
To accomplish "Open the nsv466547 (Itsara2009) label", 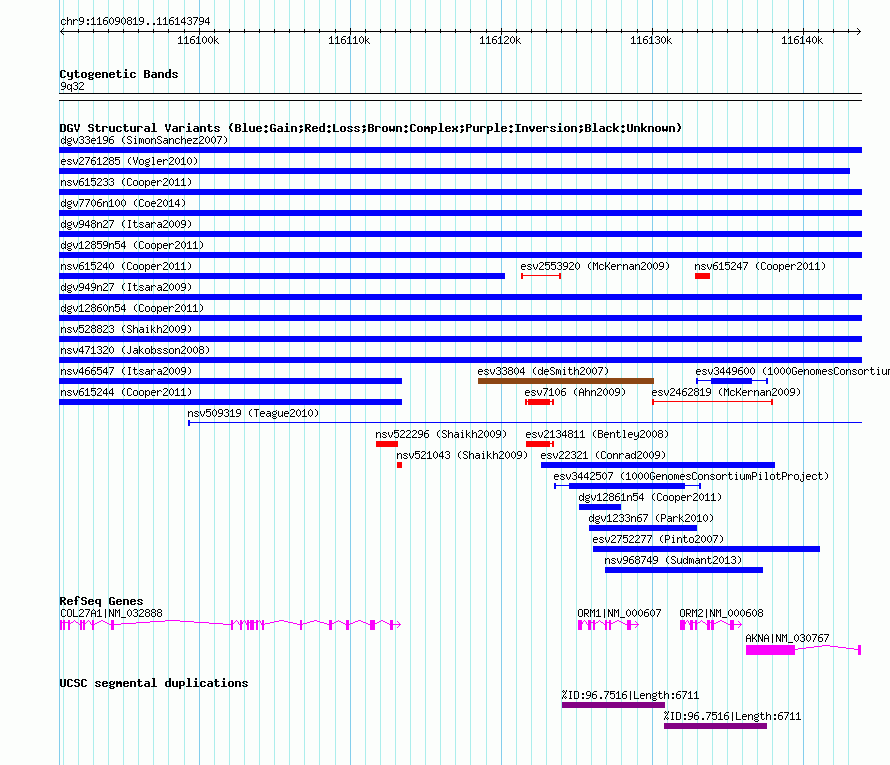I will coord(126,371).
